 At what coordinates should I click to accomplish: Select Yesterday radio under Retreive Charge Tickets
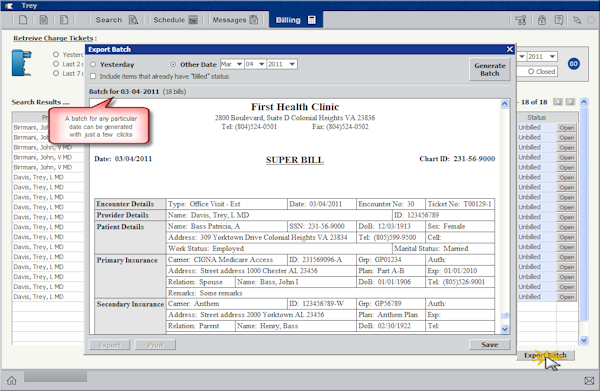[56, 54]
